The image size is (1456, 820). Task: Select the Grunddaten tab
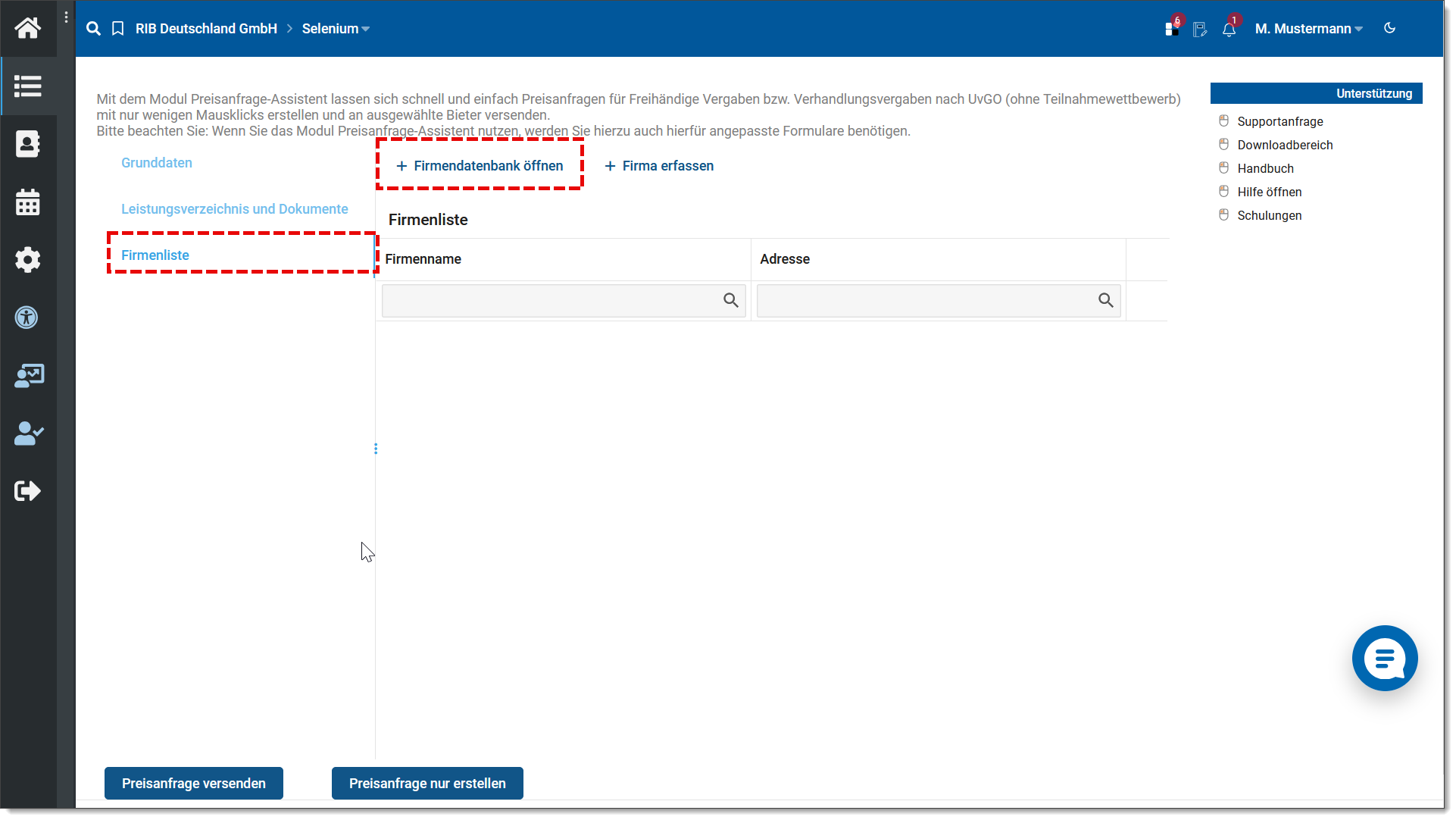157,163
